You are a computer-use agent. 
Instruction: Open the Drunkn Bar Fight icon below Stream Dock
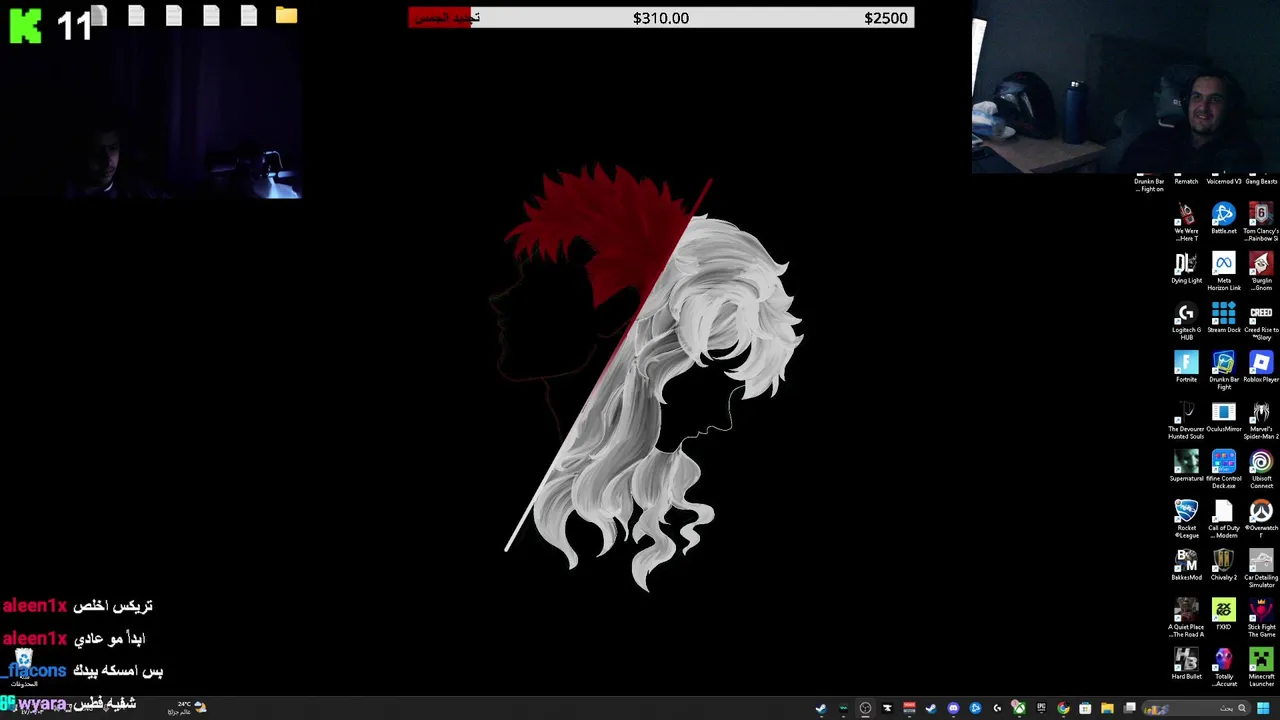pyautogui.click(x=1223, y=371)
